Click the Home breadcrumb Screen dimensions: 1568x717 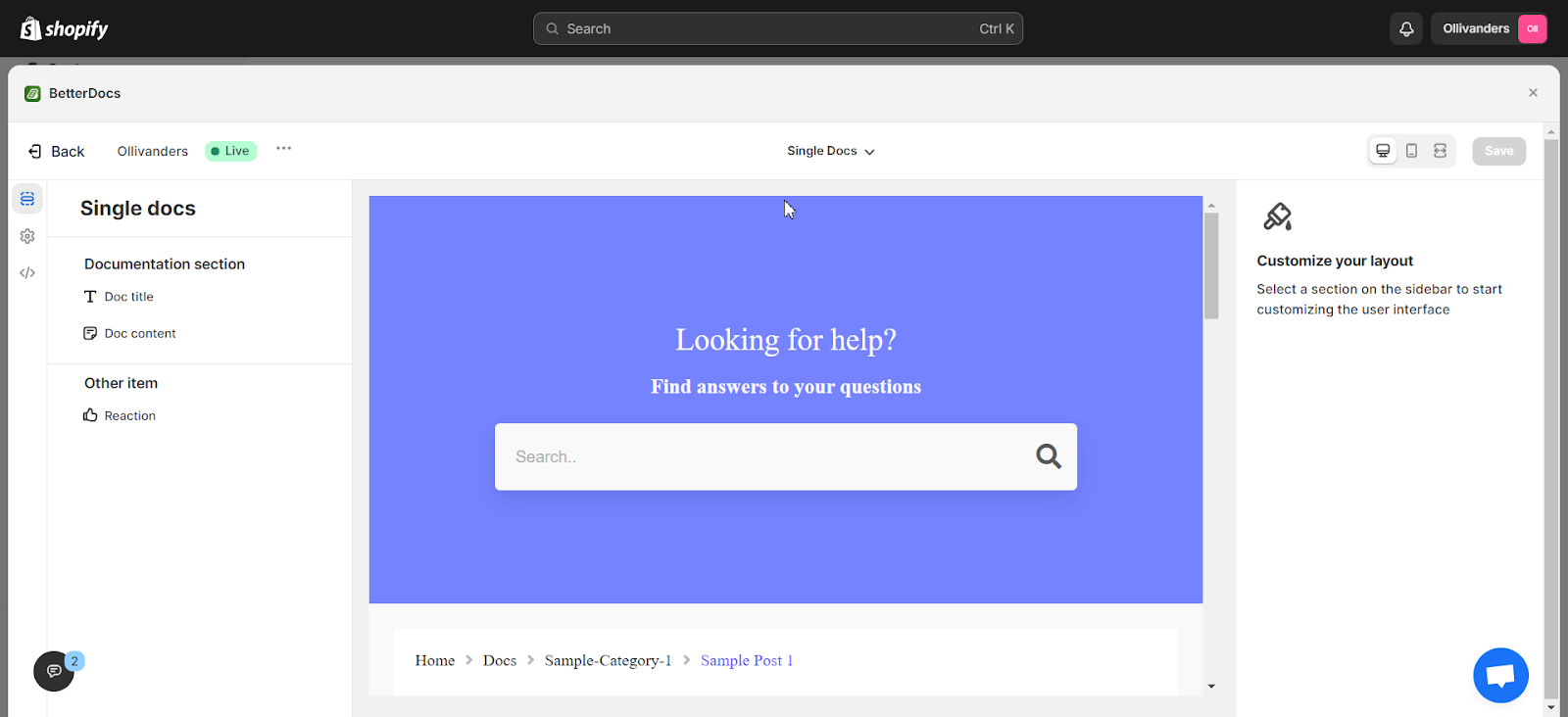(435, 660)
